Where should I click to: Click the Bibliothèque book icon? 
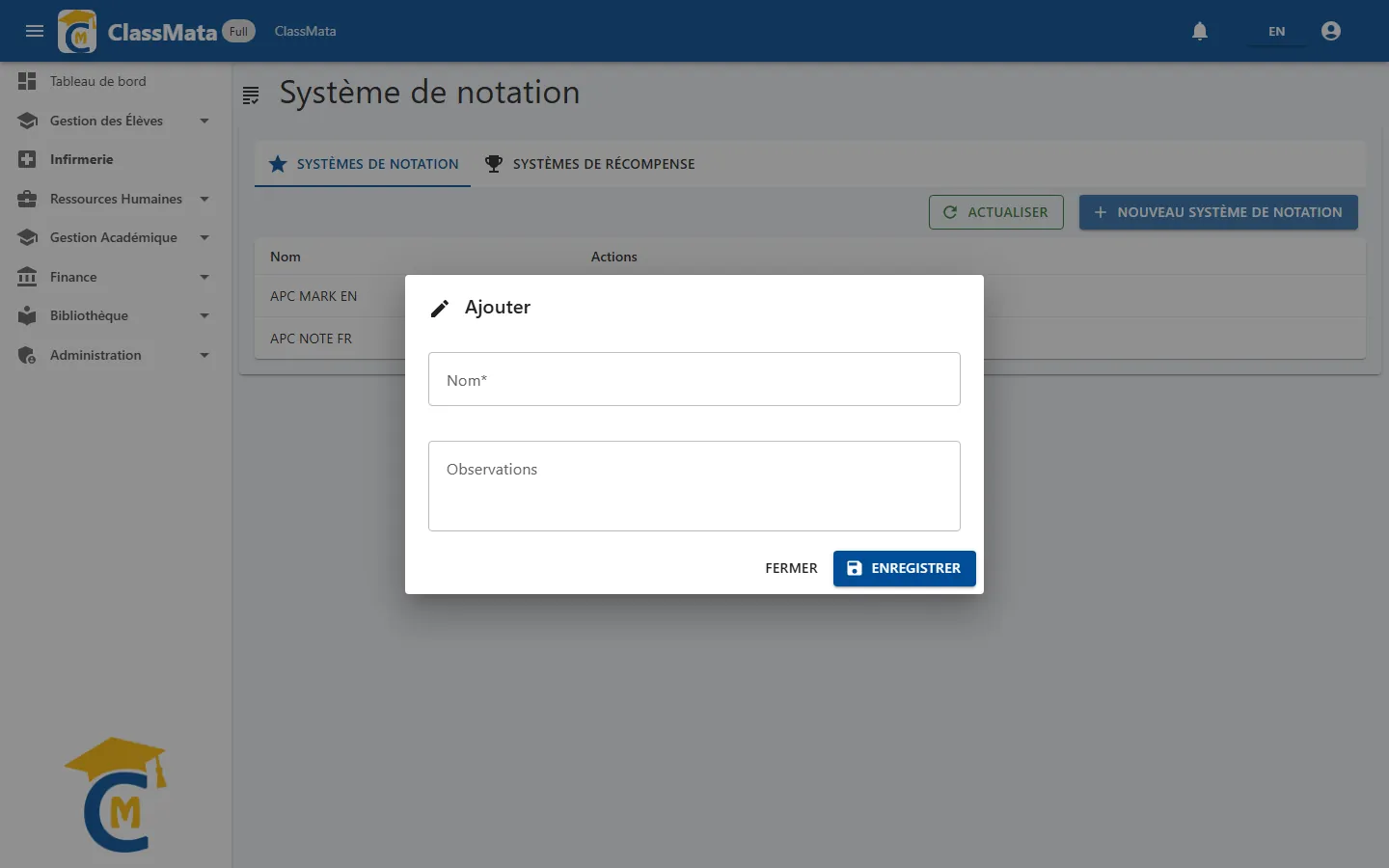click(x=27, y=315)
